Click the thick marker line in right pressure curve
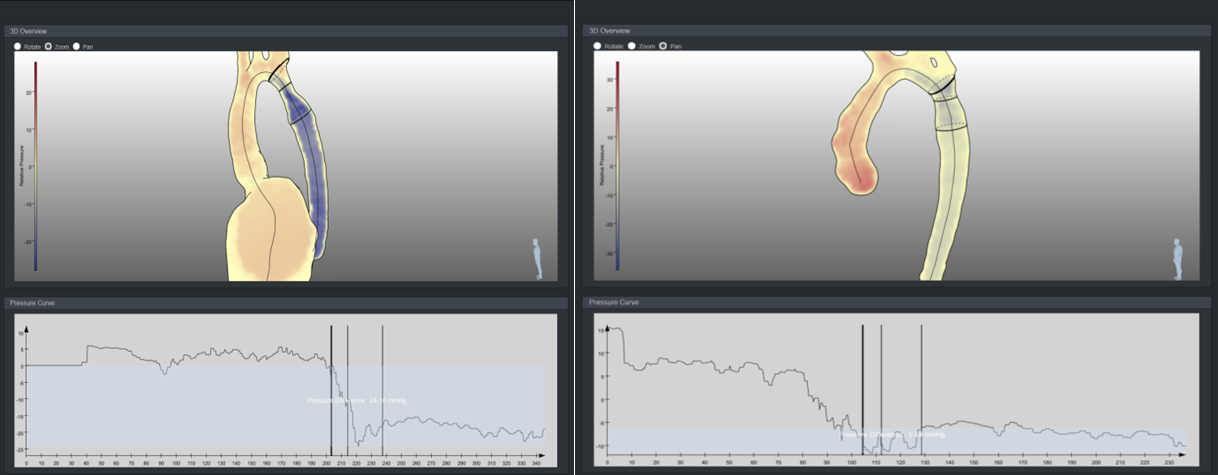The image size is (1218, 475). click(x=862, y=390)
